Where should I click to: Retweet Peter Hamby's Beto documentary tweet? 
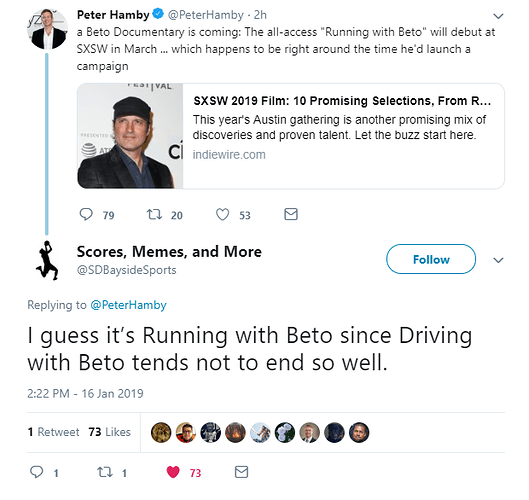pos(155,214)
